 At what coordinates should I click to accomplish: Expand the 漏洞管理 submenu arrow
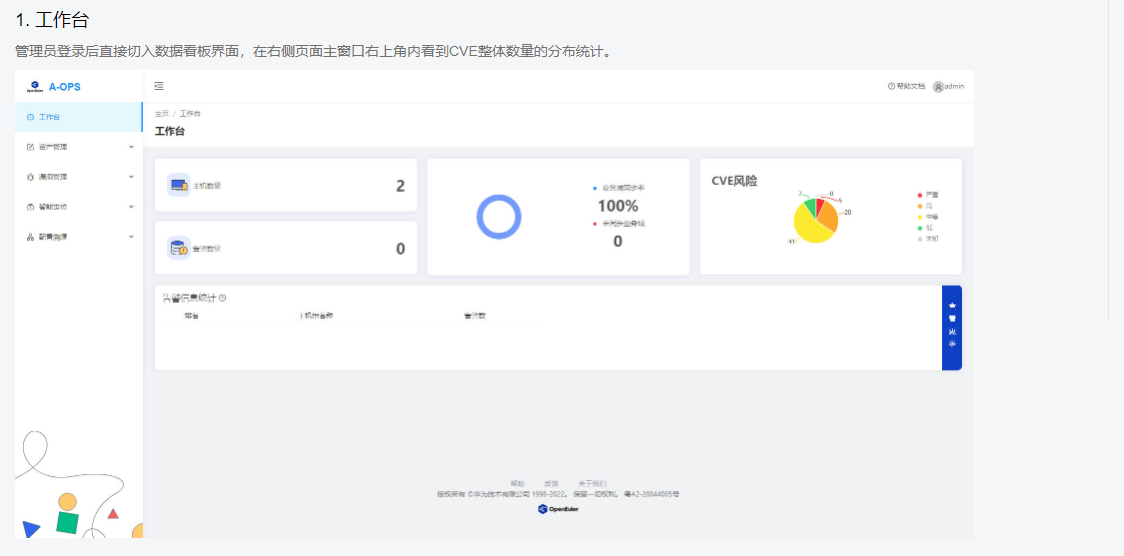tap(131, 177)
